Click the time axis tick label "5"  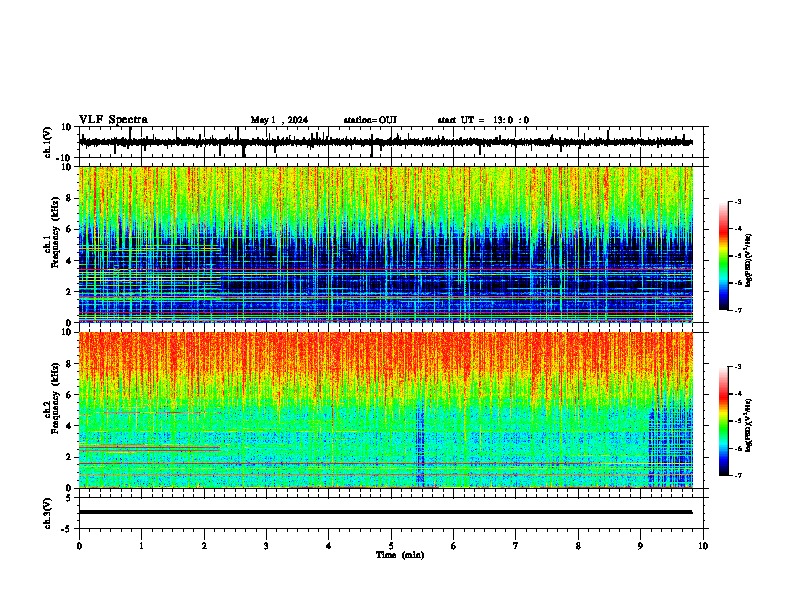tap(391, 546)
